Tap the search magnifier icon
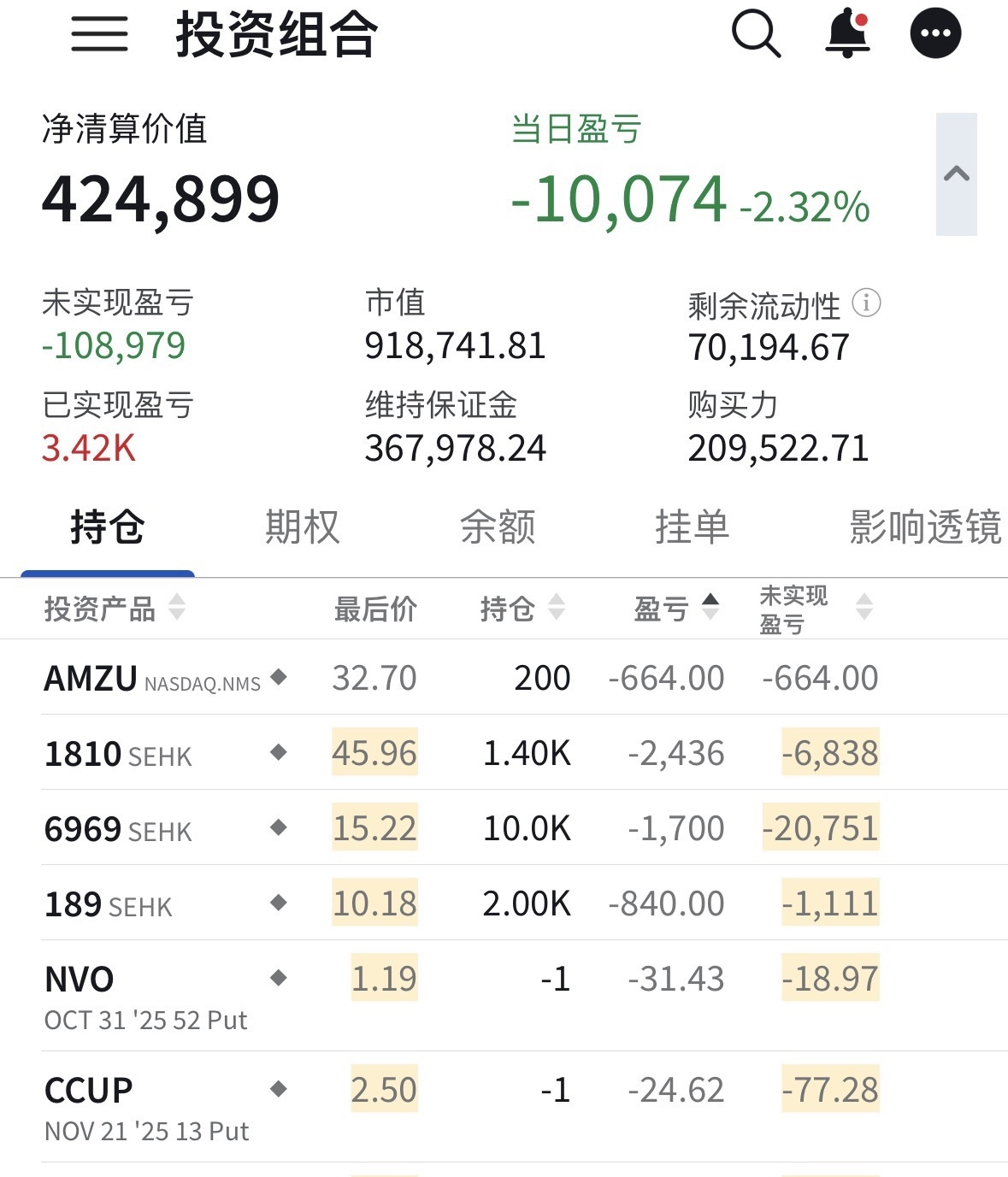The height and width of the screenshot is (1177, 1008). (757, 34)
